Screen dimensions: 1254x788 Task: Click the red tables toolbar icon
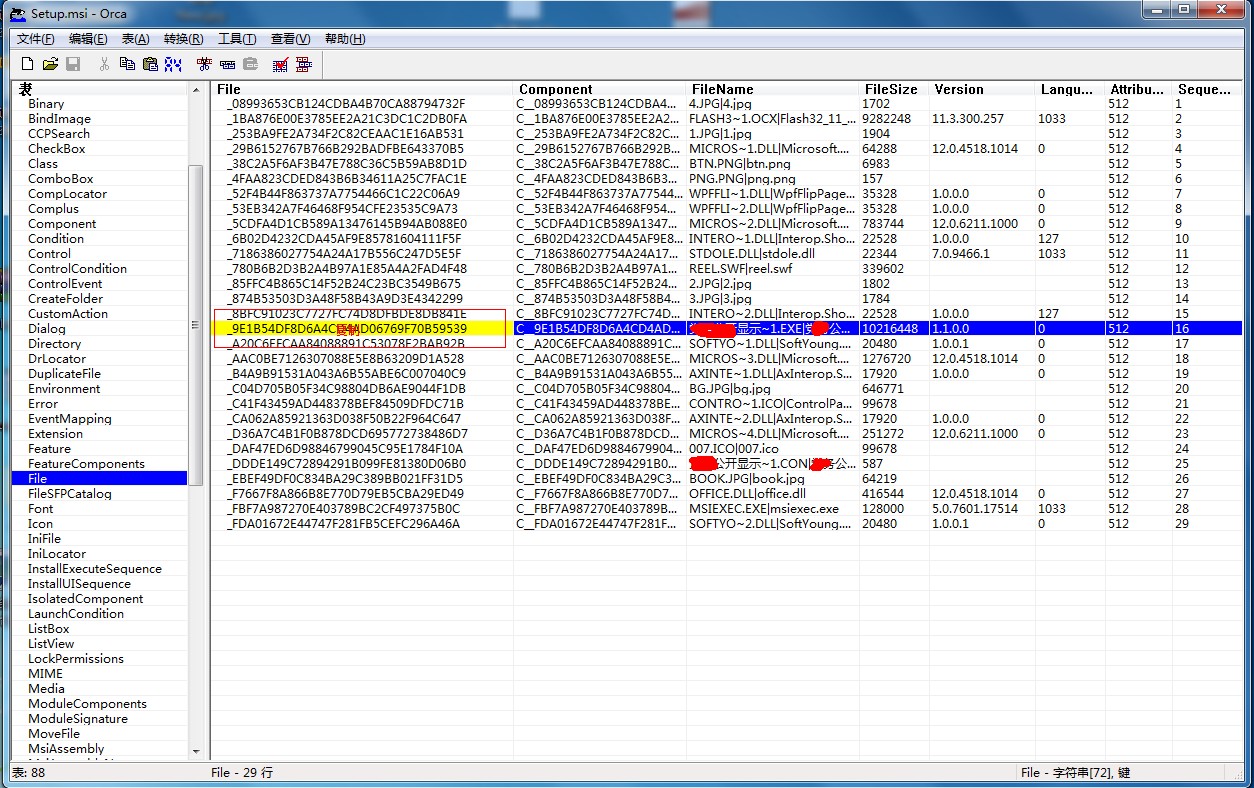pyautogui.click(x=303, y=64)
